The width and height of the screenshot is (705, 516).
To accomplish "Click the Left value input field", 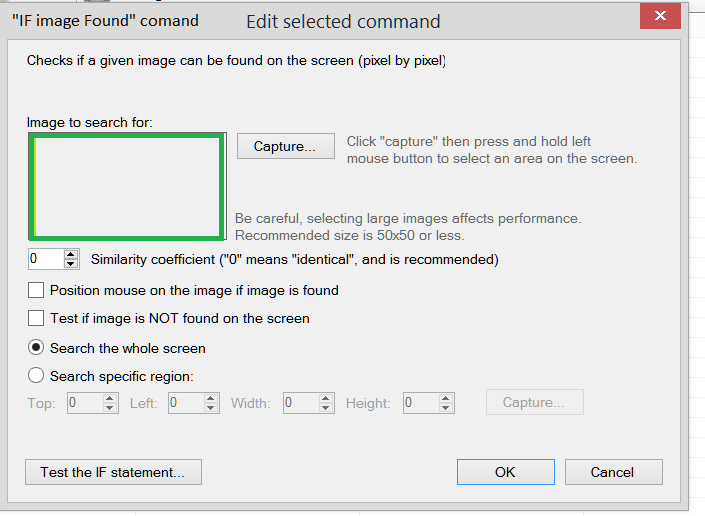I will point(185,403).
